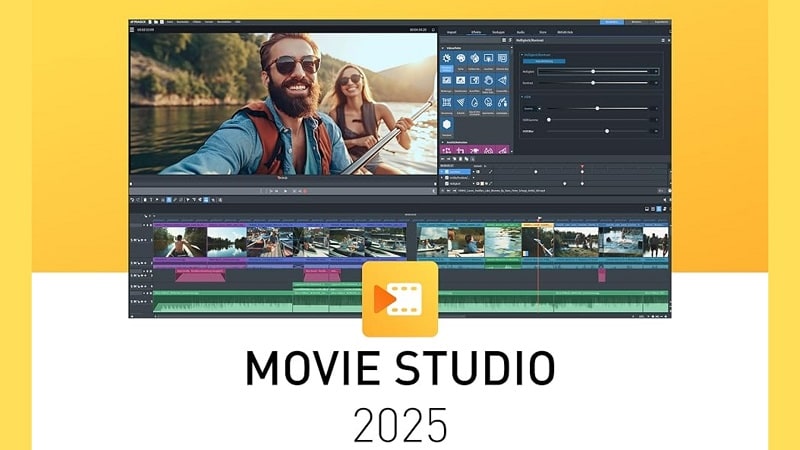Switch to the Vorlagen tab

498,32
